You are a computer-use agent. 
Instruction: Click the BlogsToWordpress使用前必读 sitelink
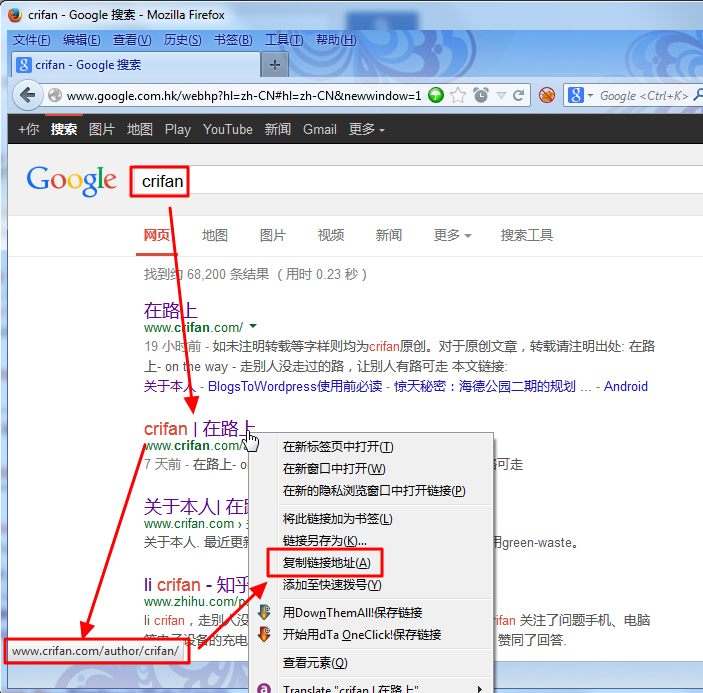click(x=295, y=386)
